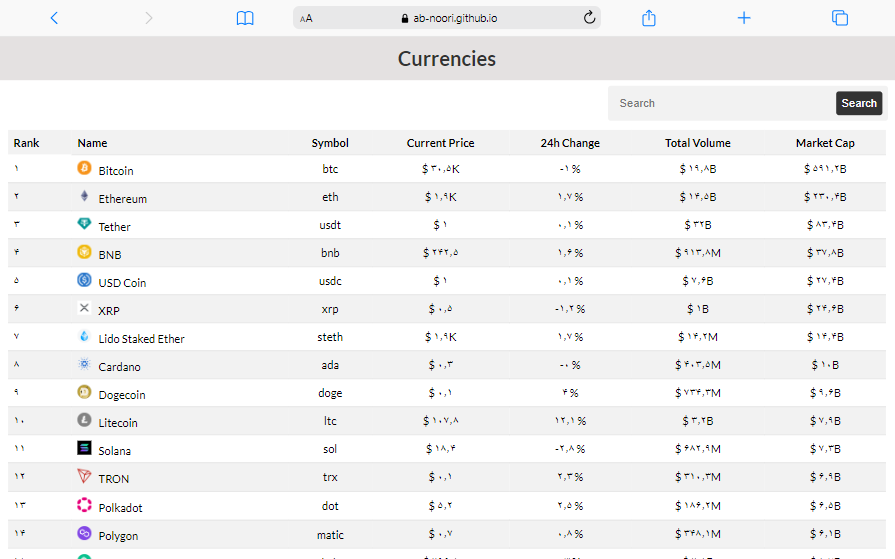Click the matic symbol cell

330,535
